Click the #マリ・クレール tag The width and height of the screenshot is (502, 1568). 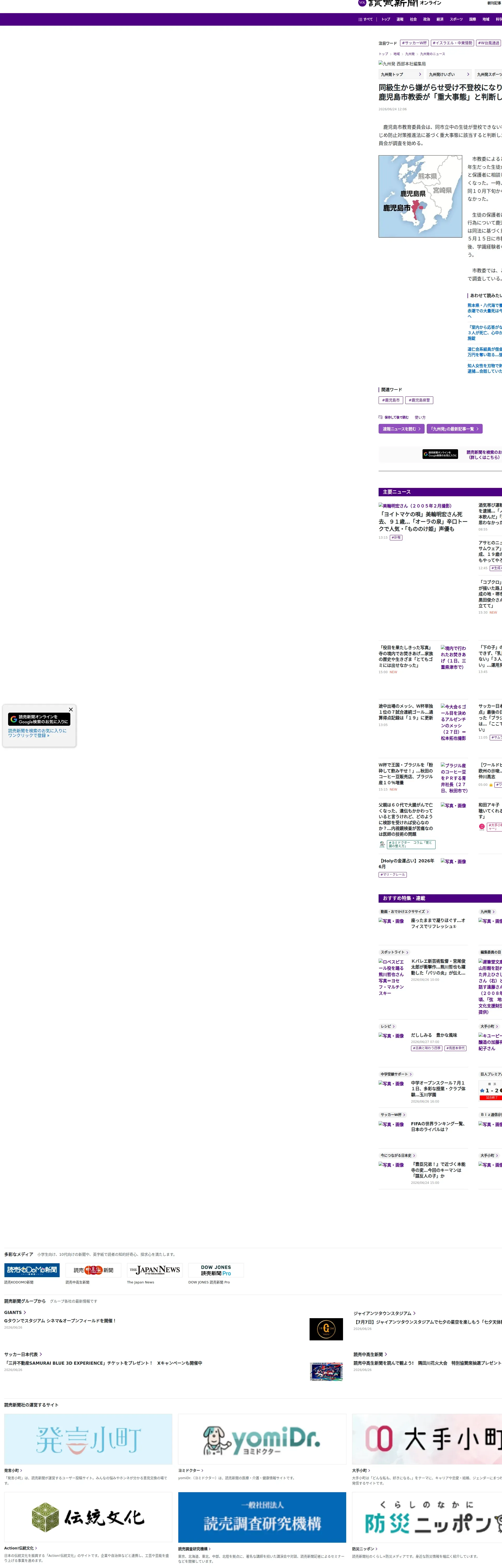tap(392, 875)
